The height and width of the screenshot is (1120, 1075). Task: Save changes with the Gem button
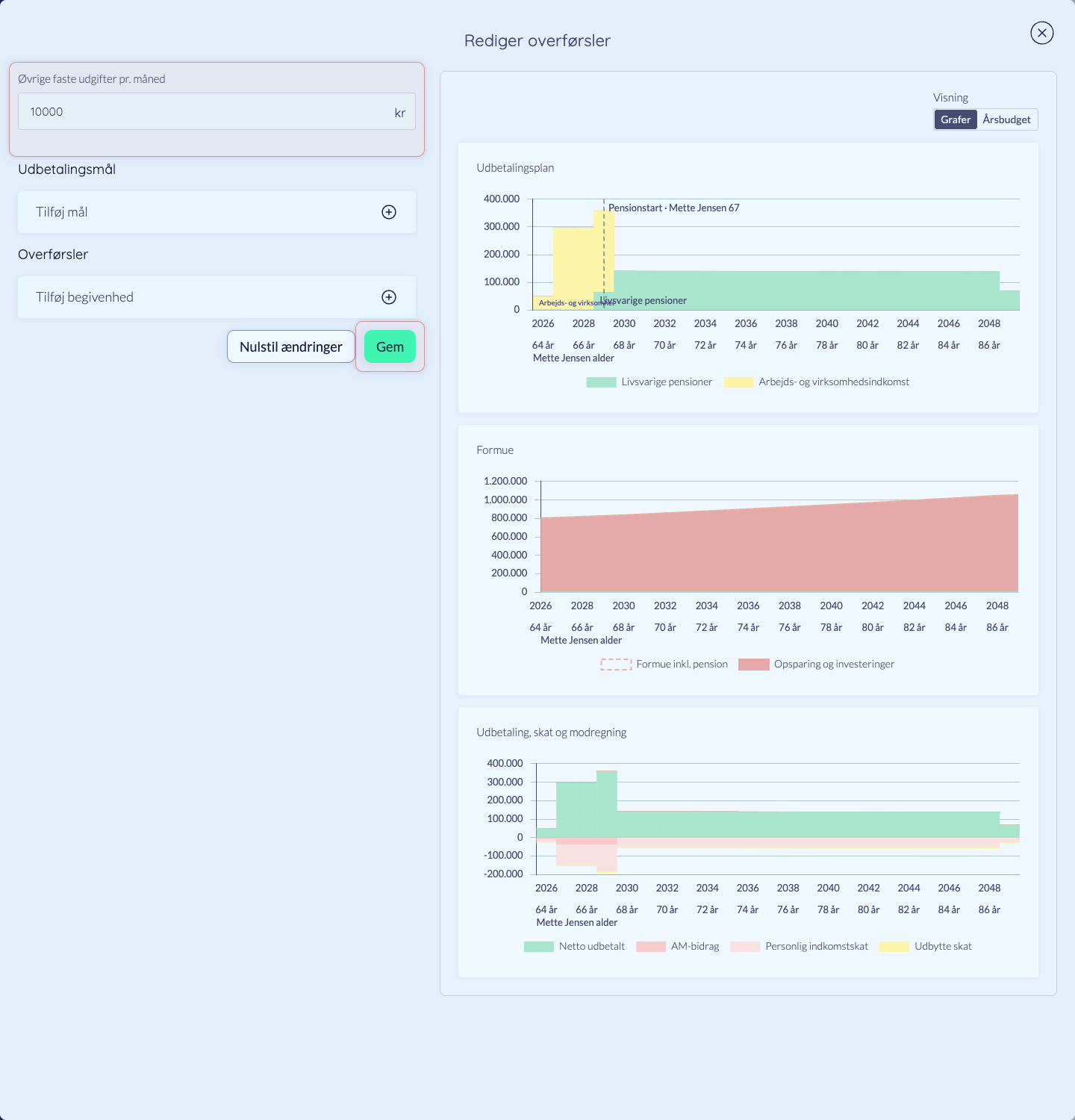point(390,346)
